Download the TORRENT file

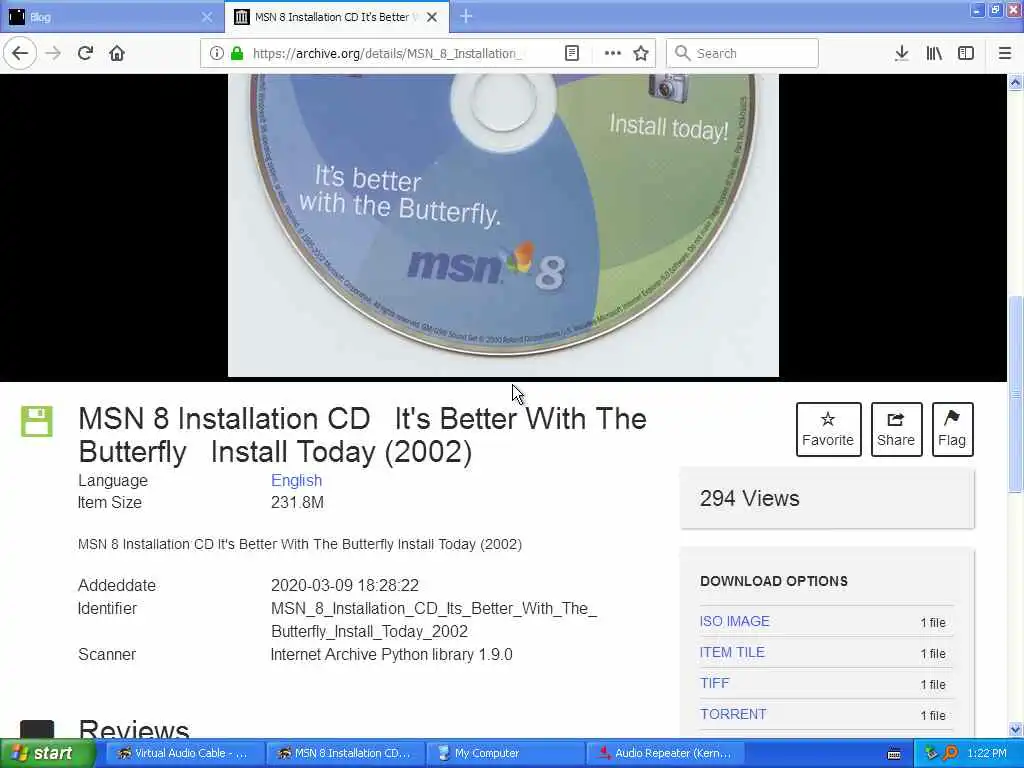click(x=733, y=714)
